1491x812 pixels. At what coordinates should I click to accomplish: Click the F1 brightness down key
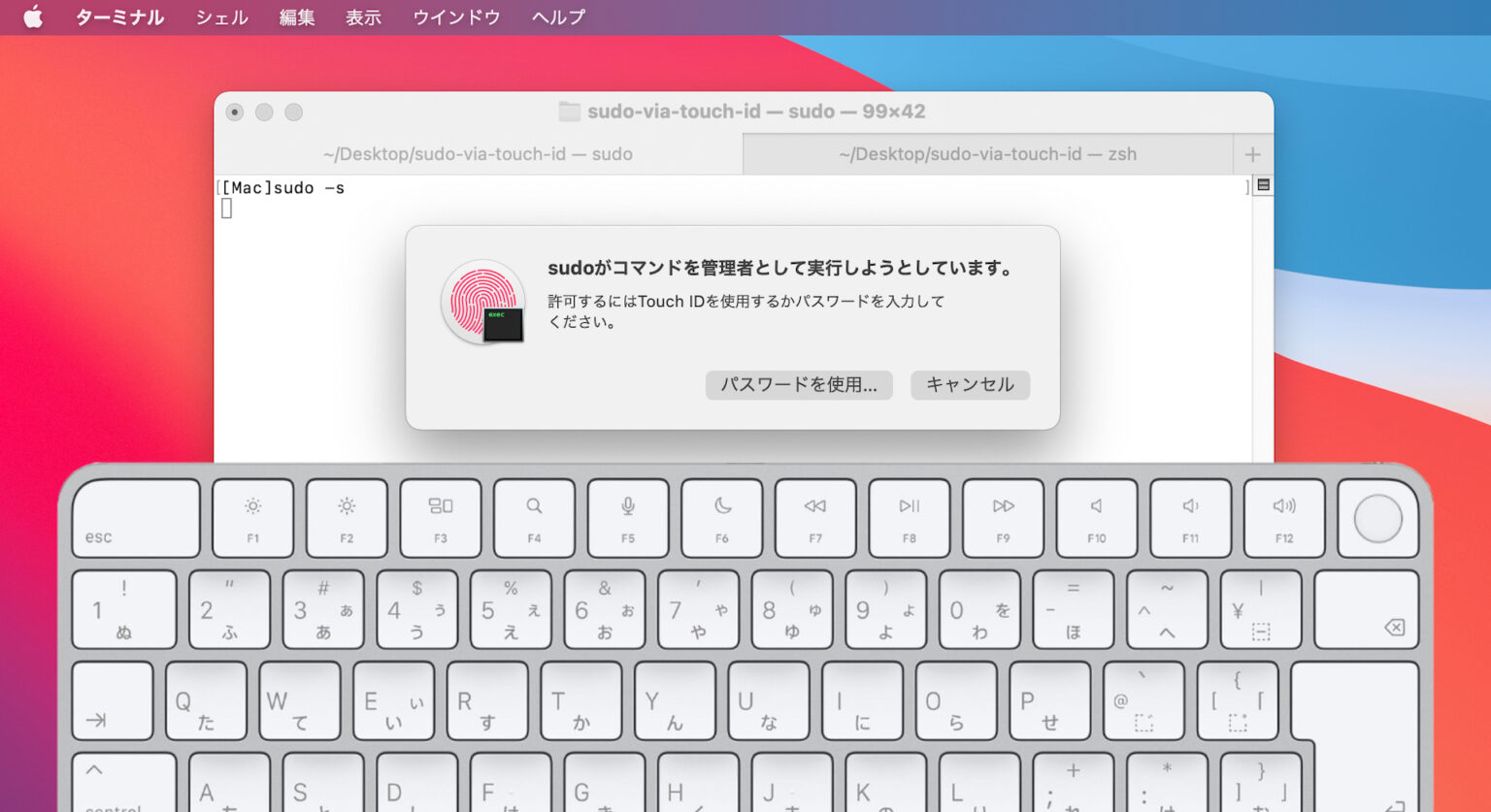[x=252, y=518]
